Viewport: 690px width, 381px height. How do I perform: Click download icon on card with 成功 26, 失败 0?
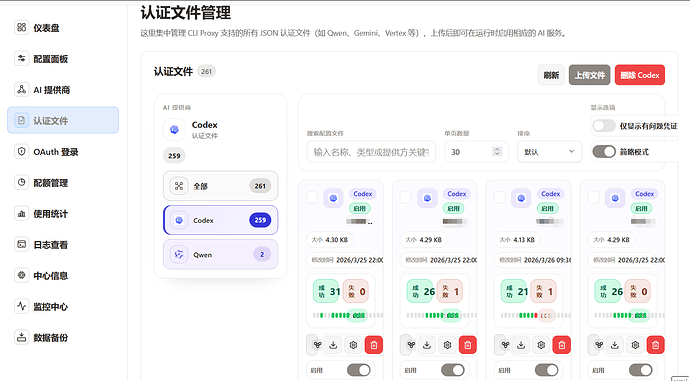coord(615,345)
